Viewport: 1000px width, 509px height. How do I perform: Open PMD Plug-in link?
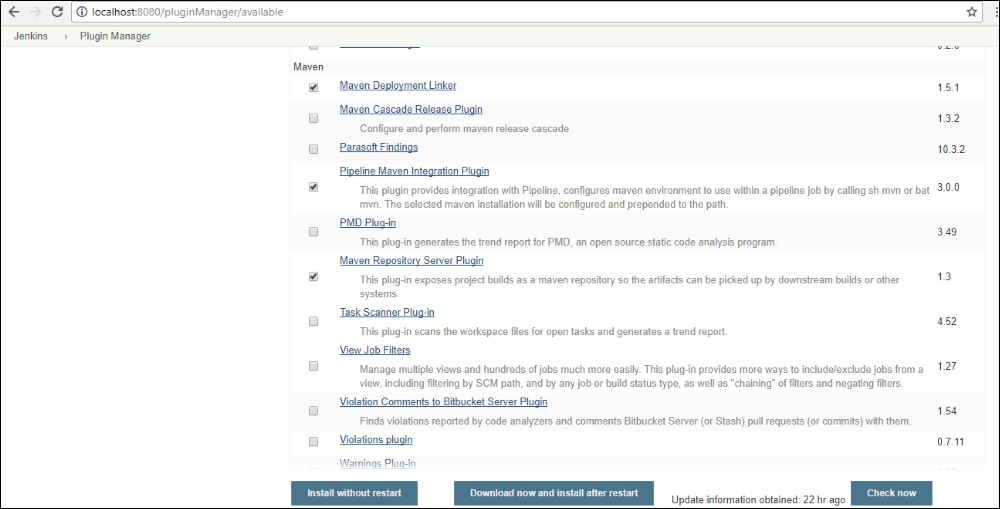(x=367, y=223)
